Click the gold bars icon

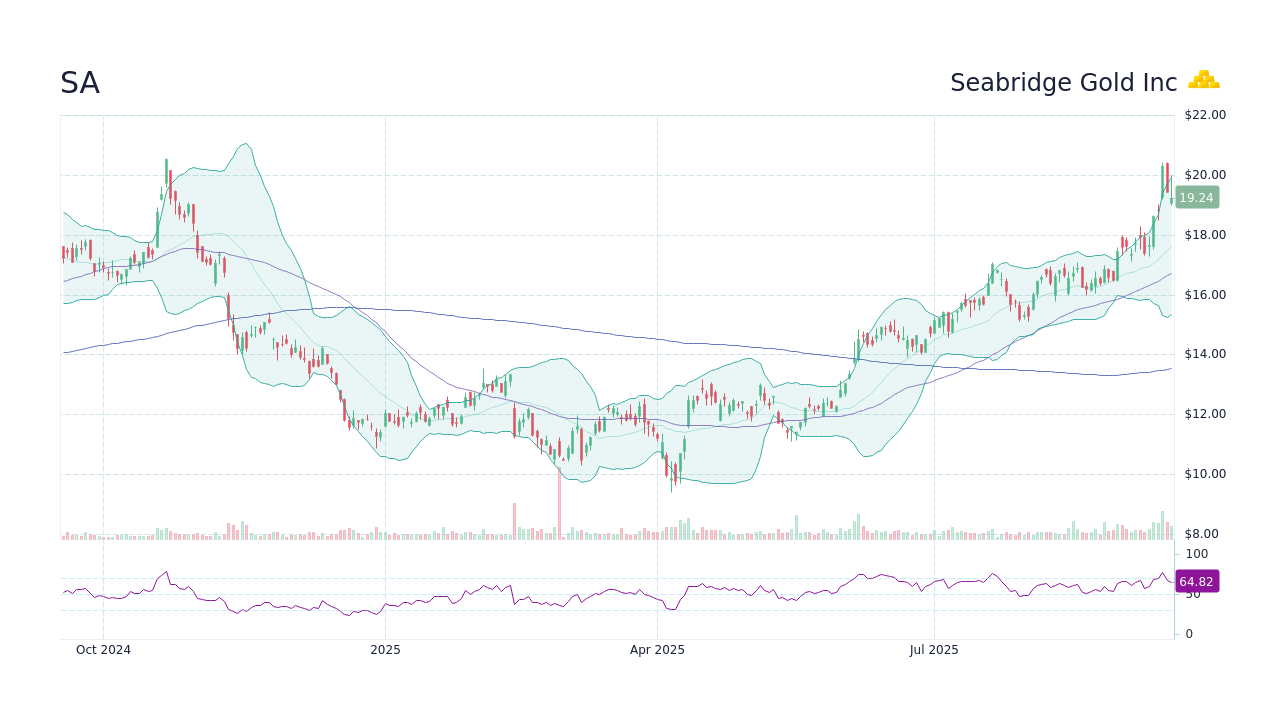1204,80
